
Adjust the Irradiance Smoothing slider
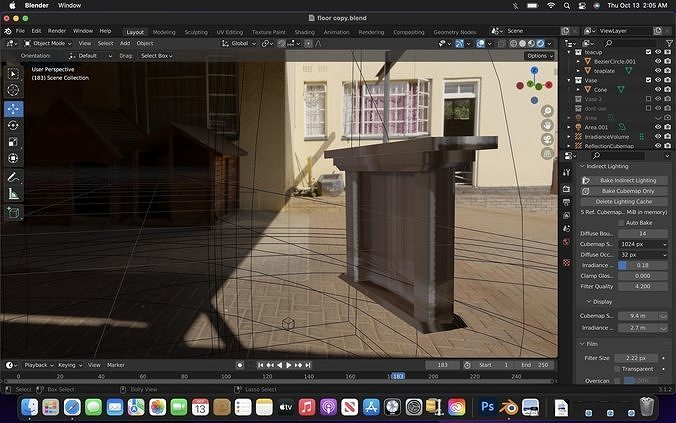(x=642, y=265)
